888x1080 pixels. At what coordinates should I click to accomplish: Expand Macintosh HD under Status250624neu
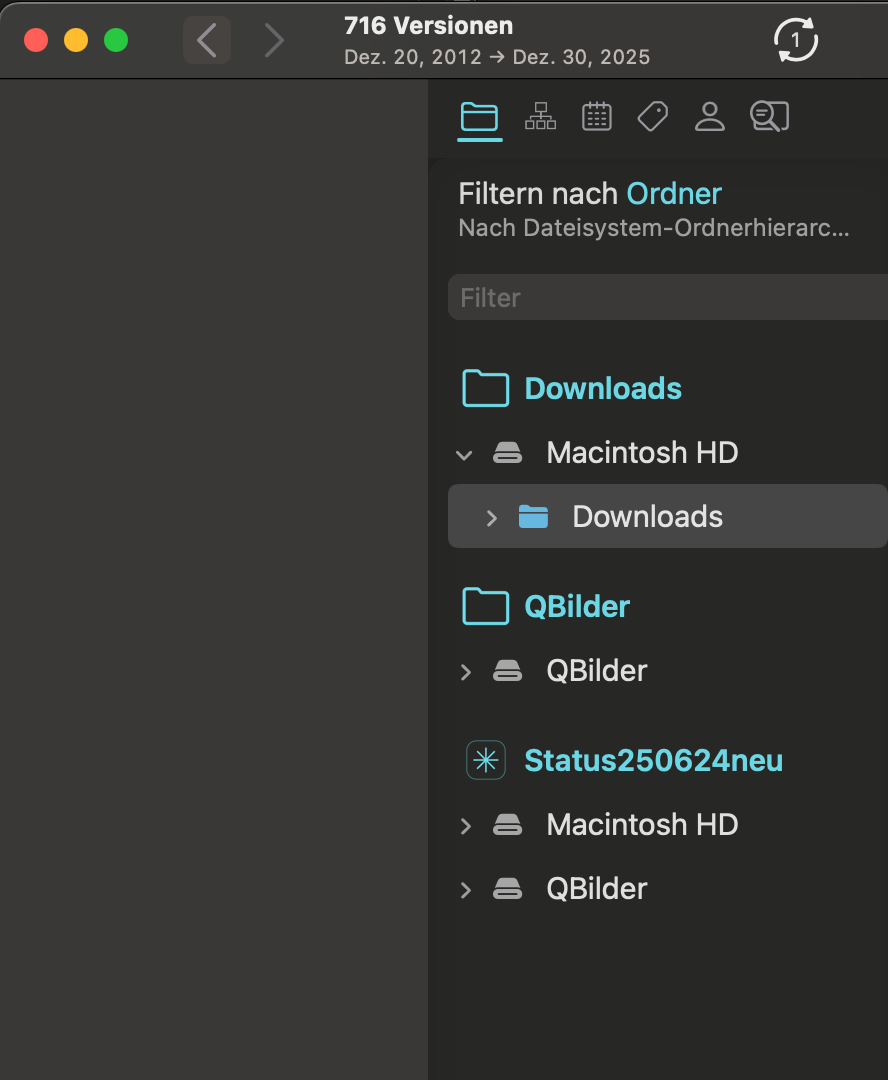coord(465,826)
